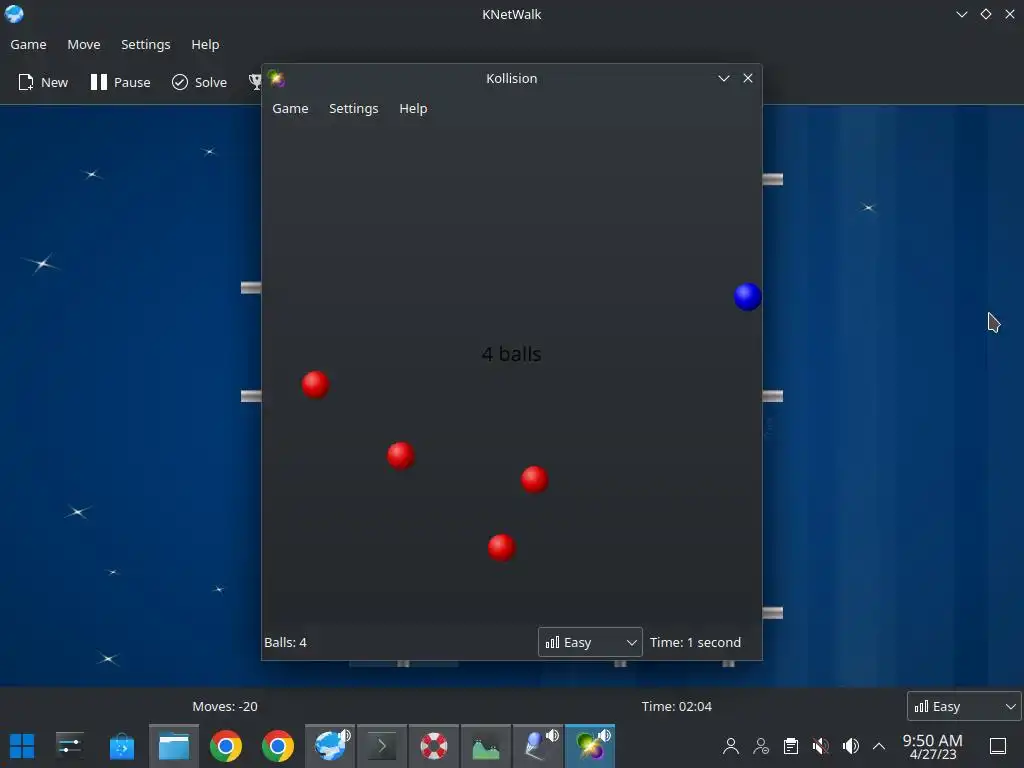
Task: Click the Kollision app icon in title bar
Action: [276, 78]
